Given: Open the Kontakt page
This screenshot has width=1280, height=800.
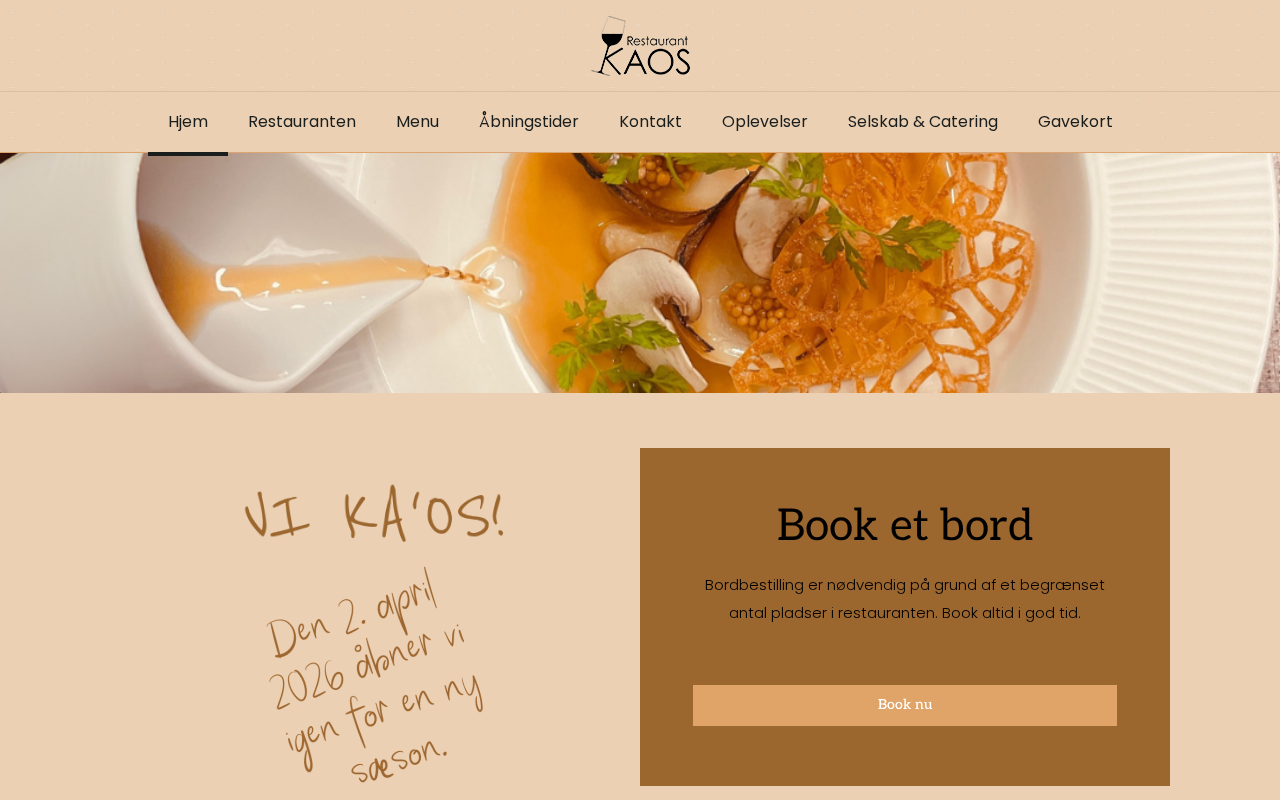Looking at the screenshot, I should click(650, 122).
